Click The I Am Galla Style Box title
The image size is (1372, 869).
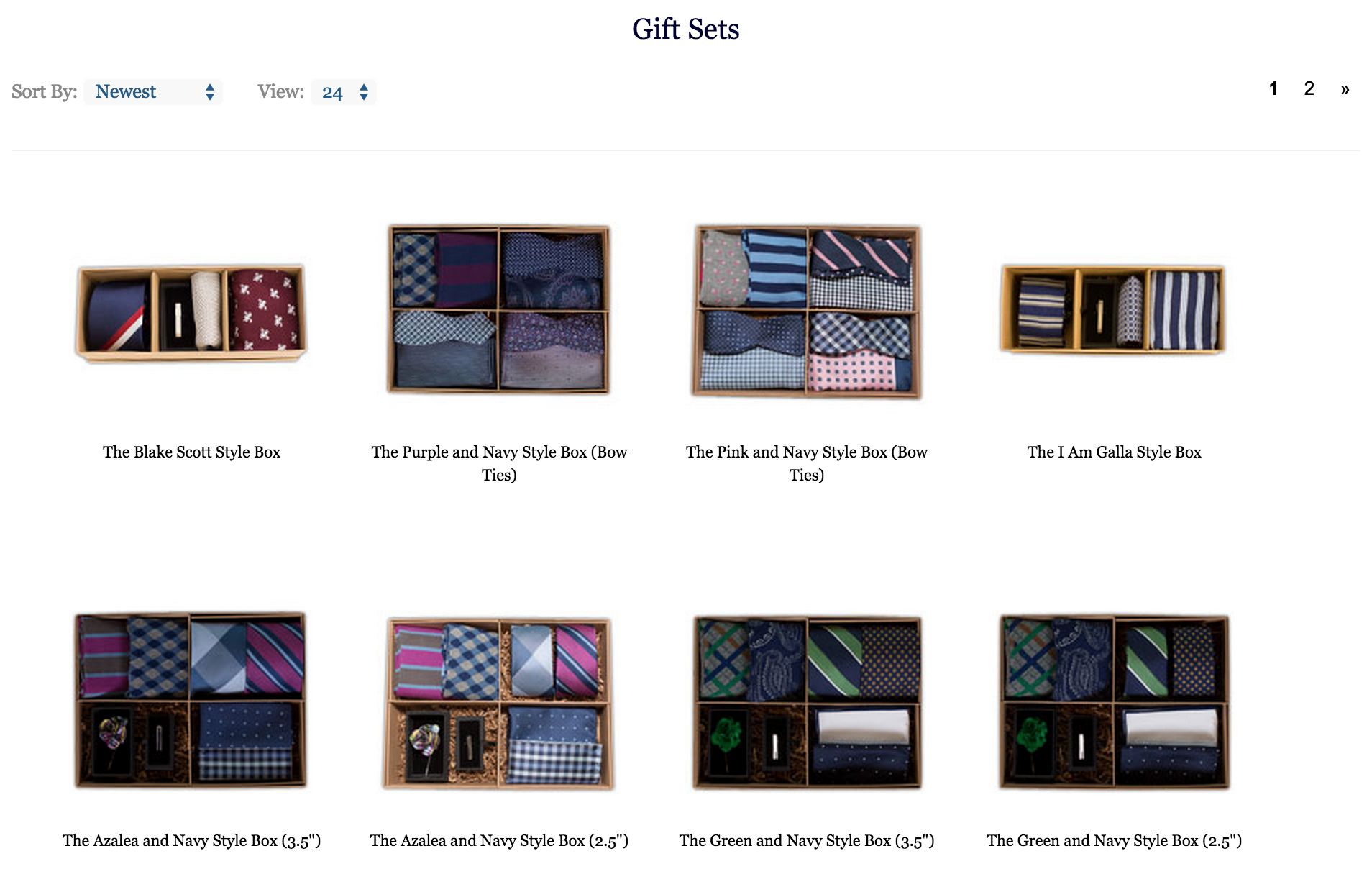coord(1114,452)
